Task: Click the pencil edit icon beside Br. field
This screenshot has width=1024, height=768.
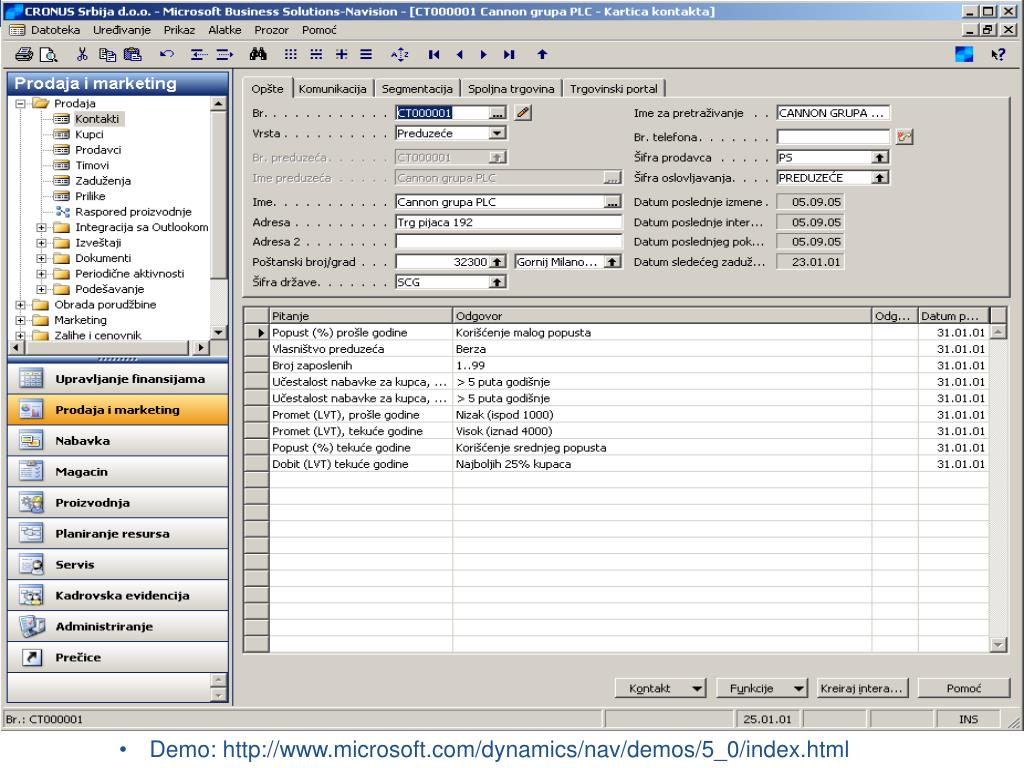Action: (522, 112)
